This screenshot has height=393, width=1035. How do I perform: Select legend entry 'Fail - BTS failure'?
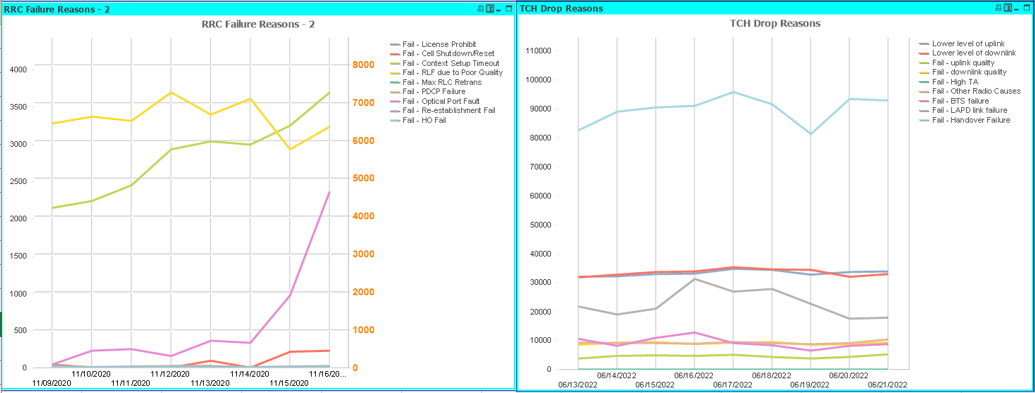pyautogui.click(x=953, y=100)
